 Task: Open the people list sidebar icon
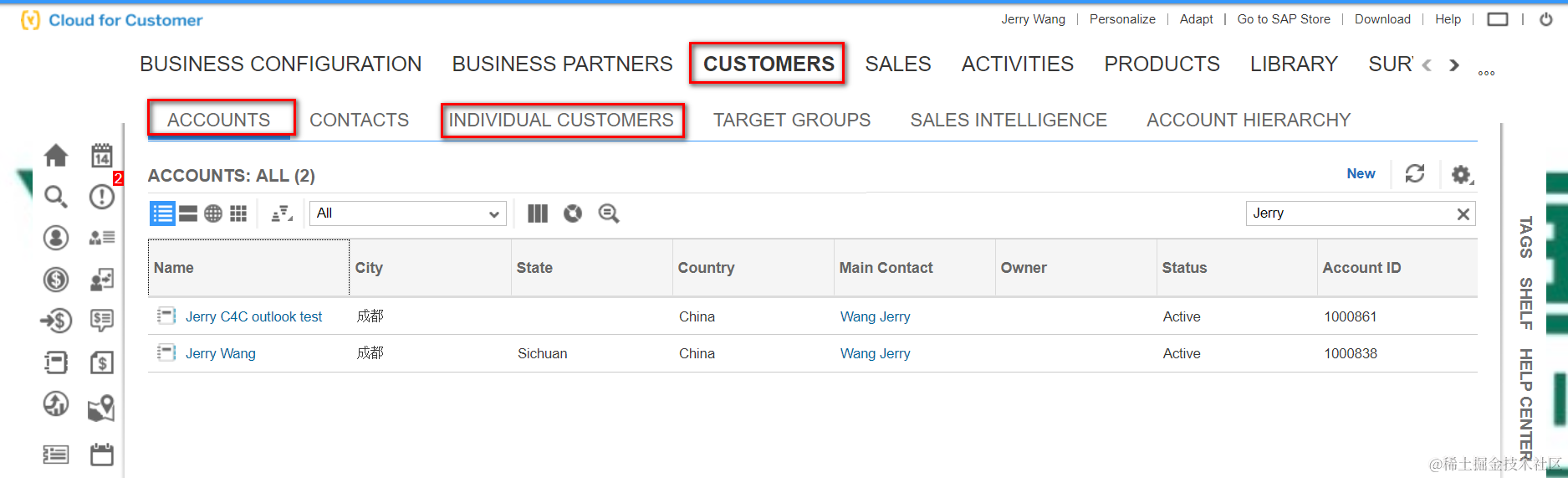pyautogui.click(x=102, y=238)
